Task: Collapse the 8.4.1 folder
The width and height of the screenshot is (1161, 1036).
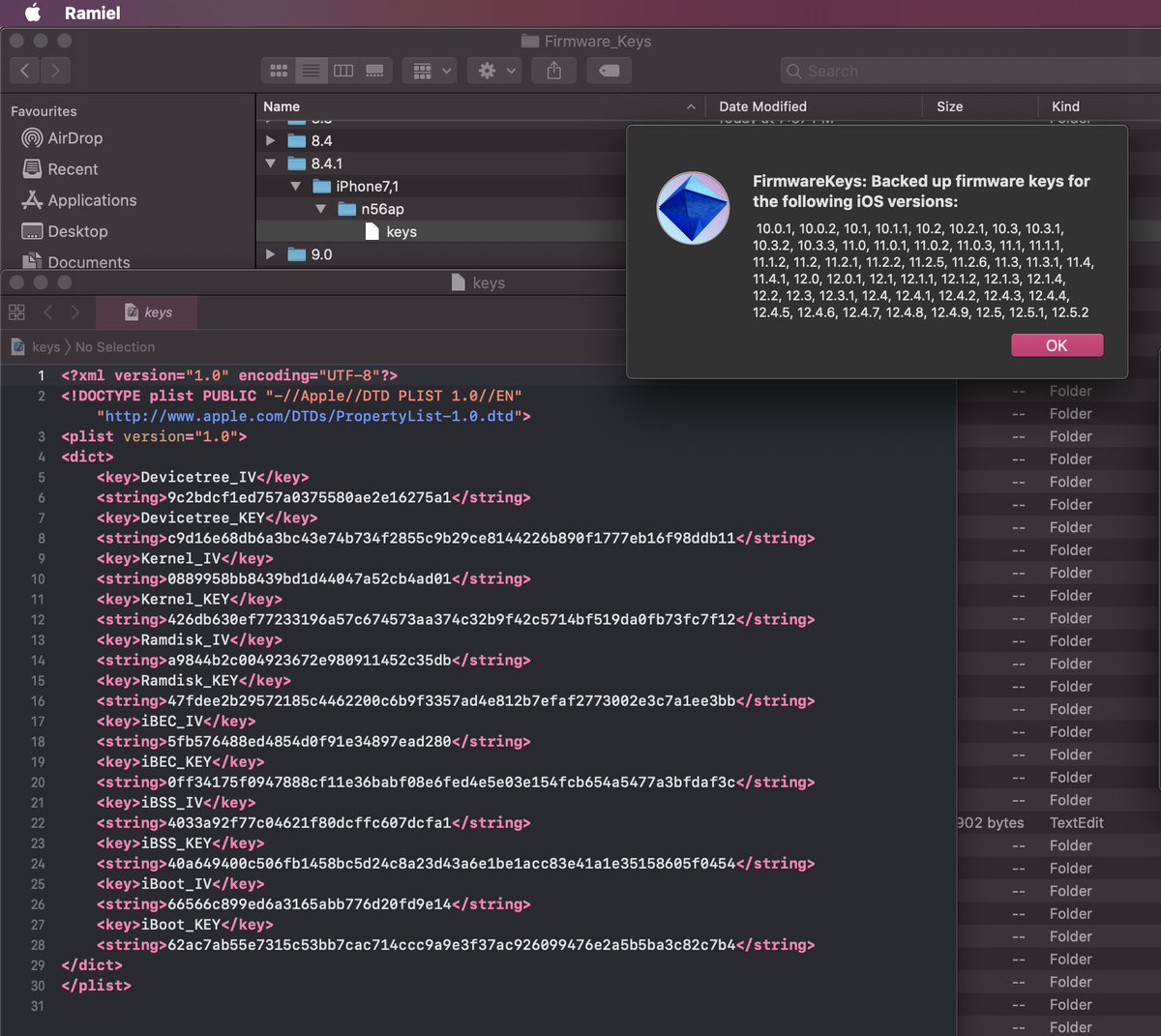Action: click(x=271, y=163)
